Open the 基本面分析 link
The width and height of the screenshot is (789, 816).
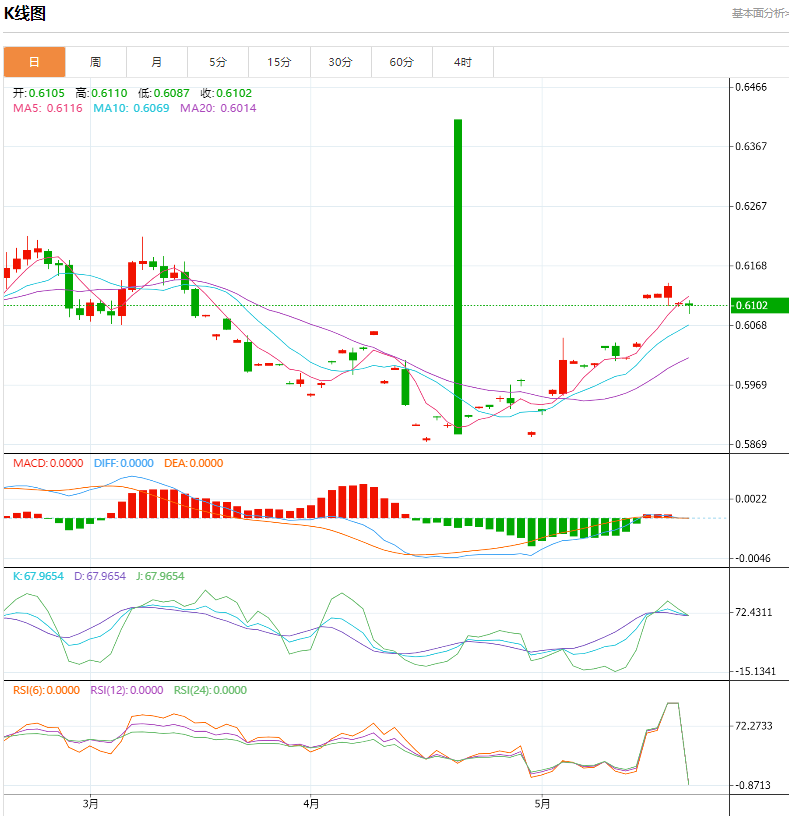pyautogui.click(x=759, y=13)
